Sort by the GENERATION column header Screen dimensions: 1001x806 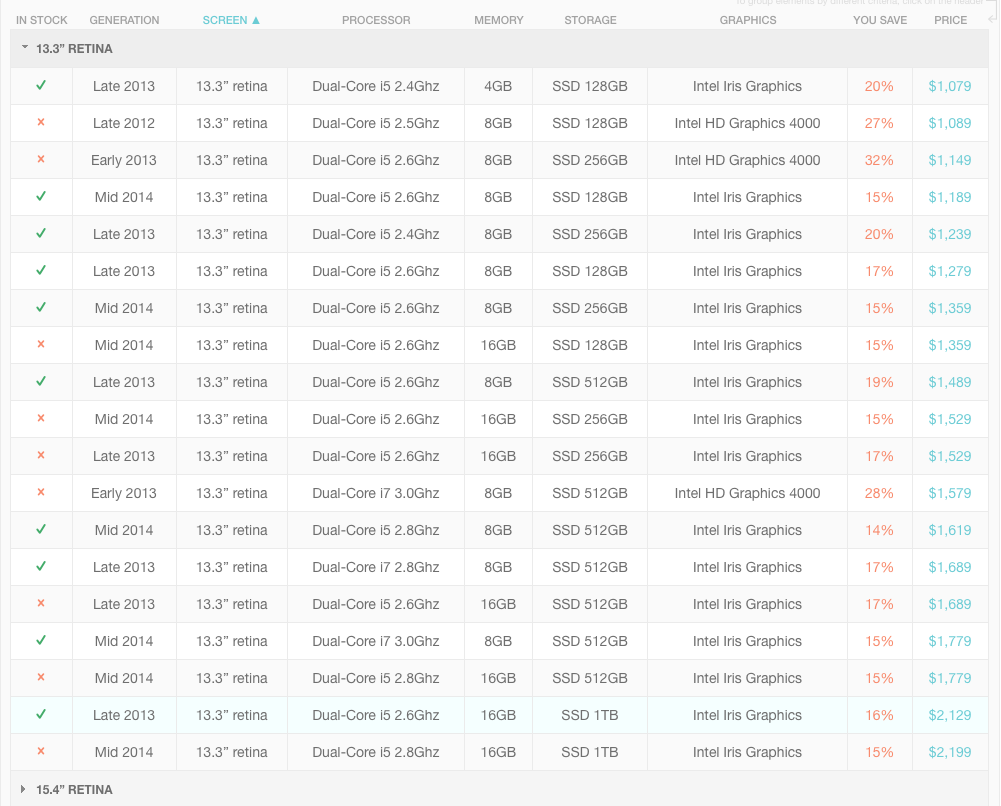tap(124, 20)
